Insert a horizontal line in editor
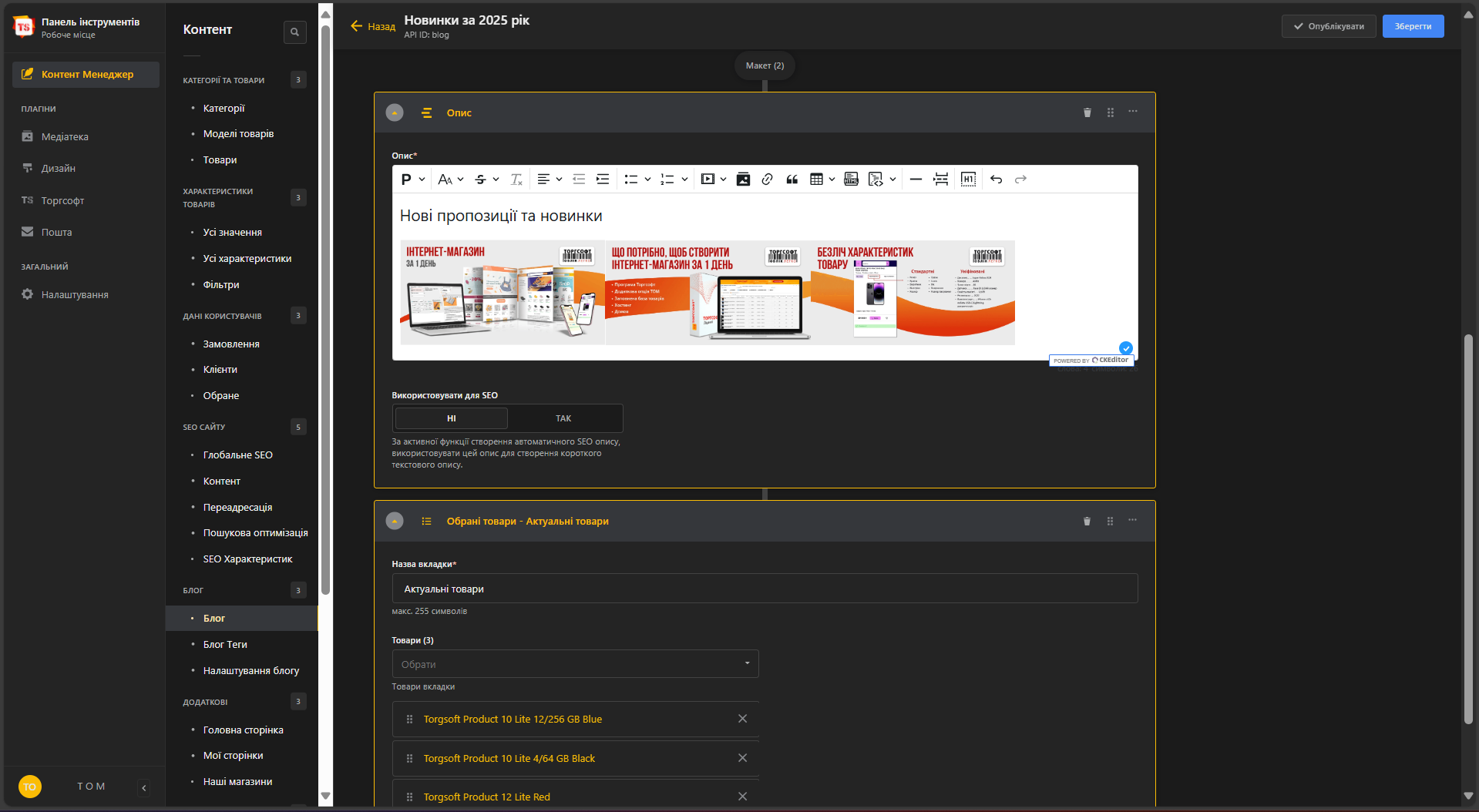 [916, 180]
